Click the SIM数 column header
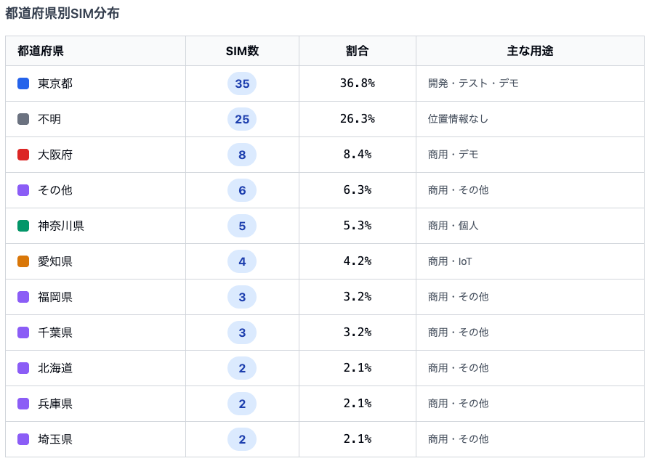The height and width of the screenshot is (461, 649). [x=242, y=51]
